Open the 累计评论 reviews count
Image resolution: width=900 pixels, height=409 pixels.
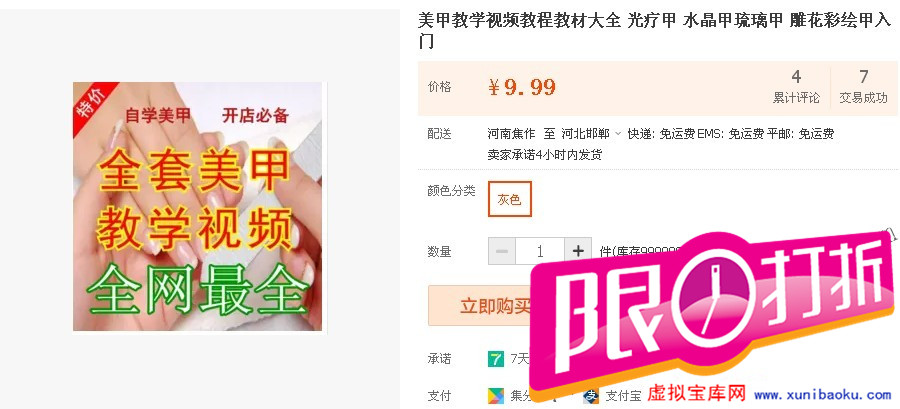[796, 87]
